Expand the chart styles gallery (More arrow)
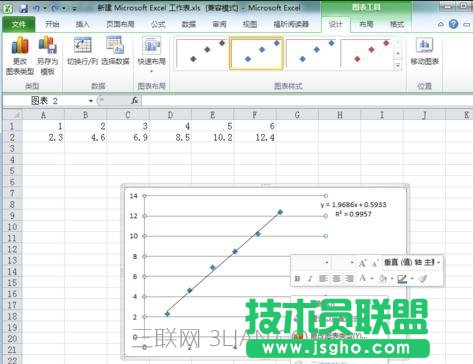473x364 pixels. [x=398, y=66]
